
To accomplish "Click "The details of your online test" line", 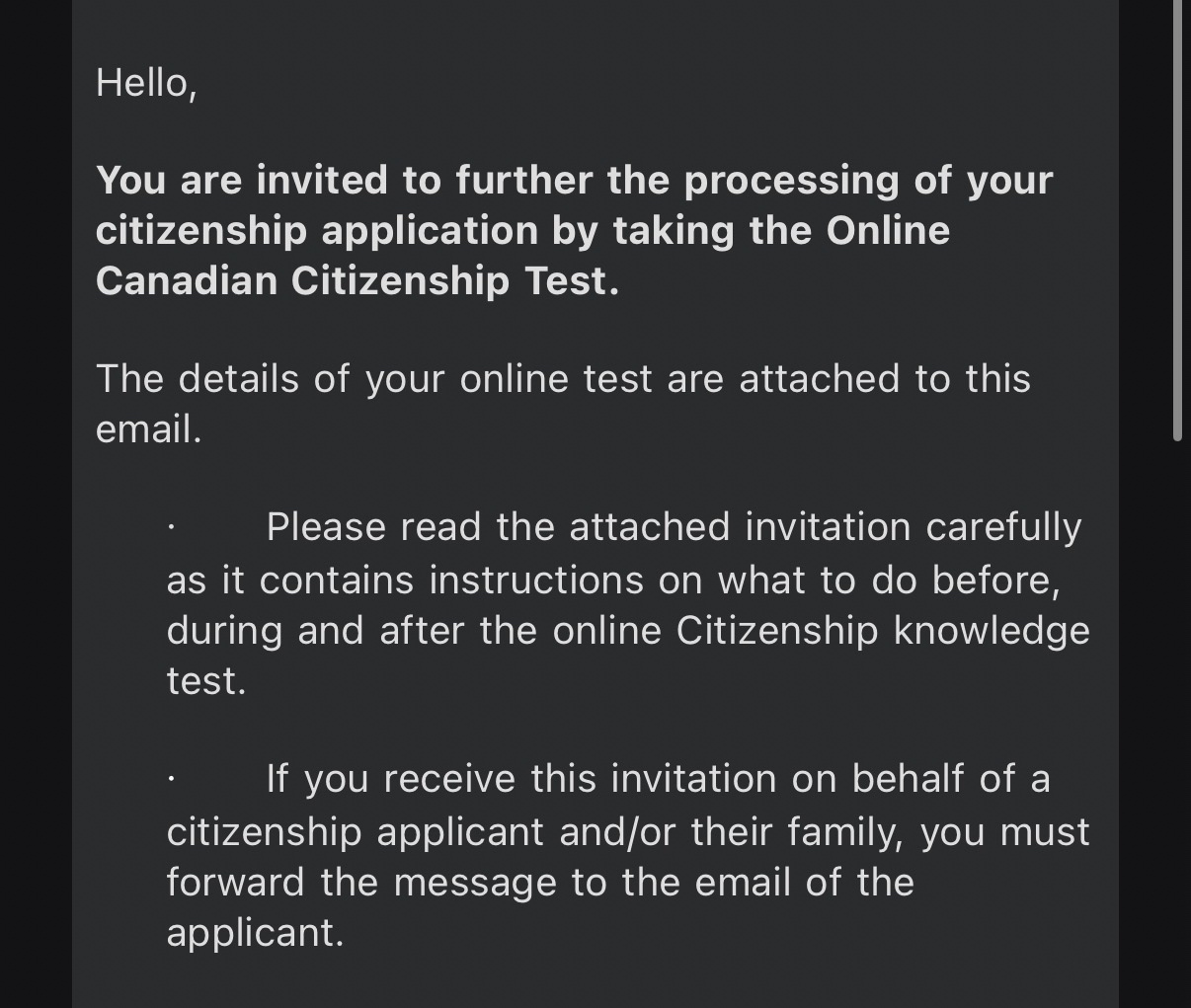I will coord(563,379).
